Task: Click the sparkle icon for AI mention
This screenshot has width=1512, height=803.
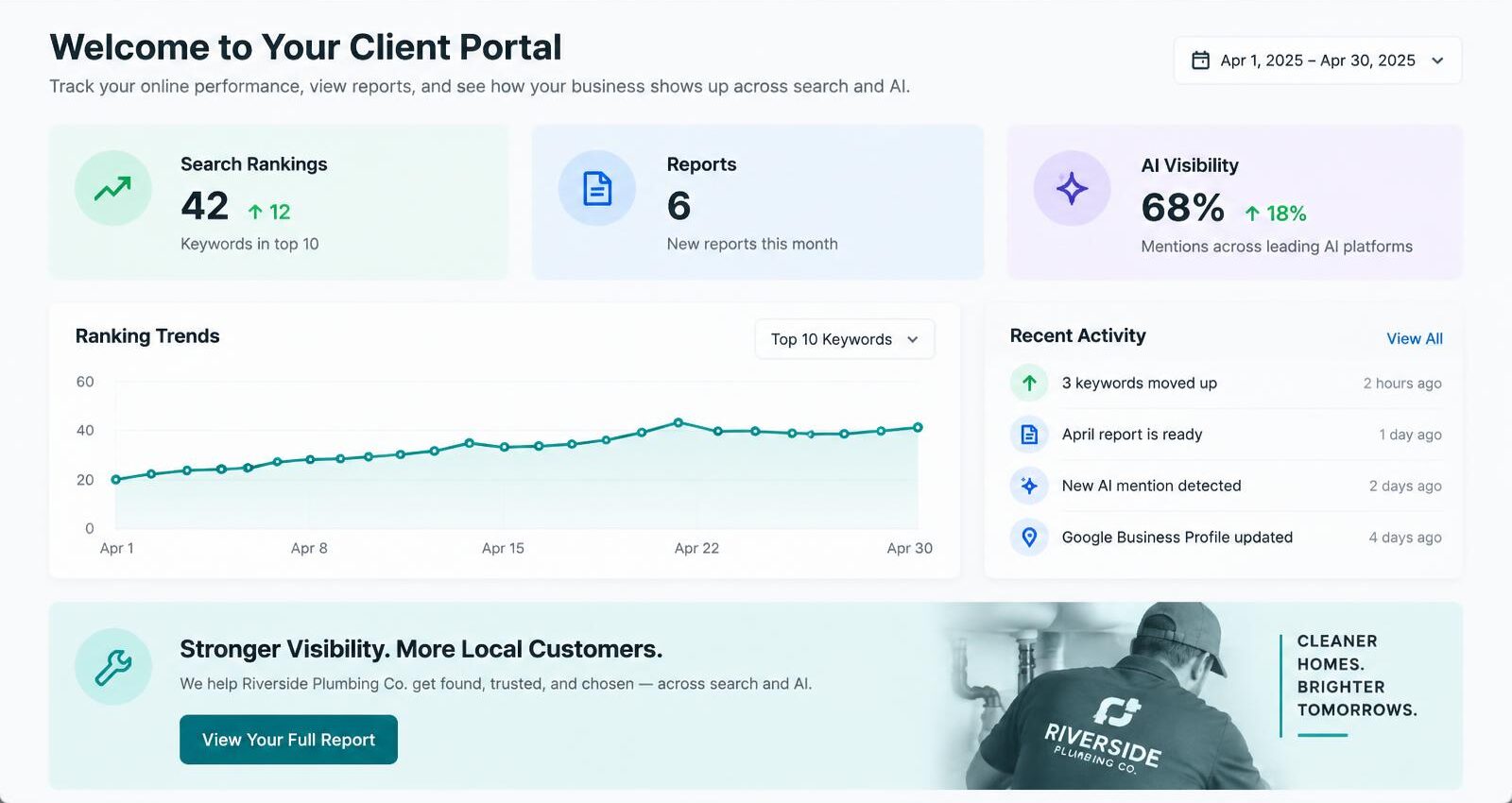Action: (x=1029, y=486)
